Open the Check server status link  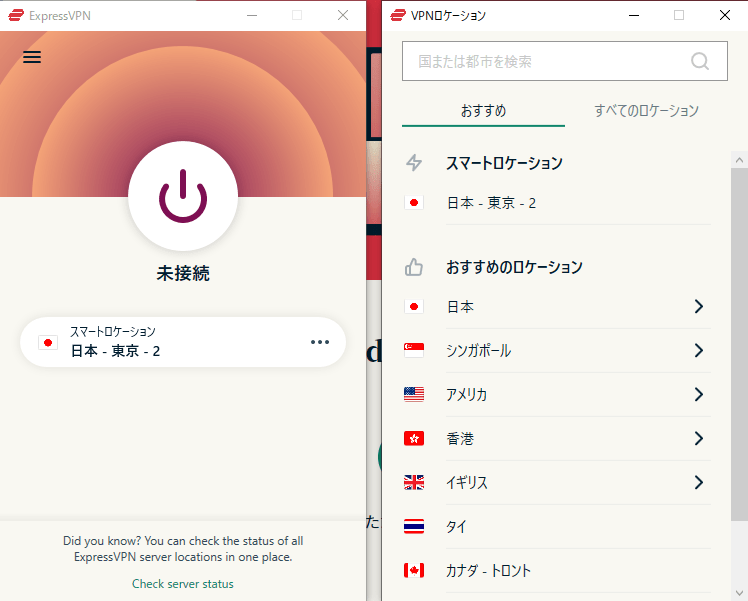tap(183, 584)
